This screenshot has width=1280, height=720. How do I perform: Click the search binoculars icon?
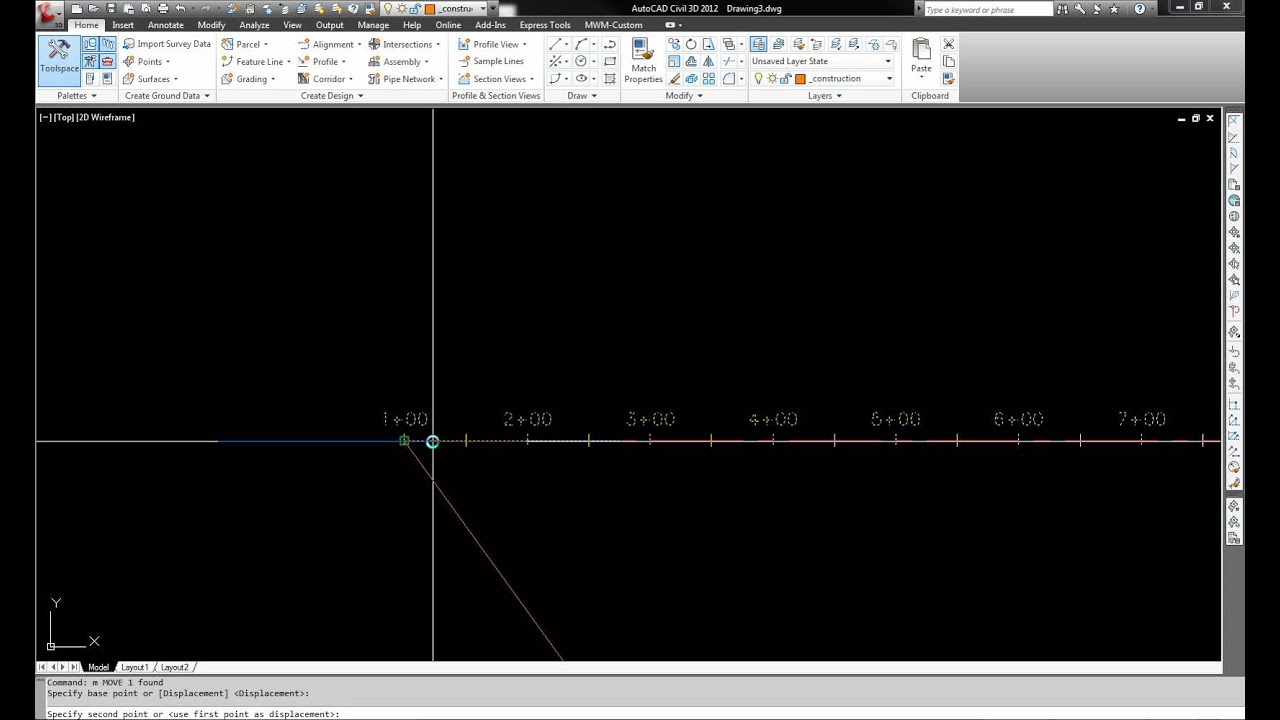(1062, 8)
